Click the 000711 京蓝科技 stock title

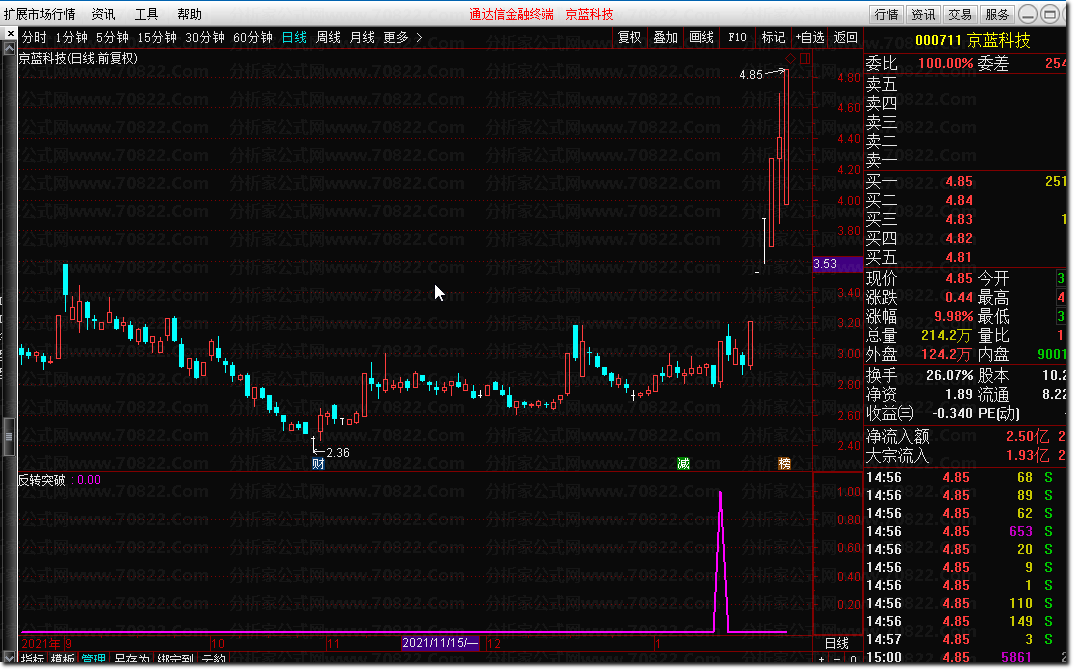click(972, 40)
